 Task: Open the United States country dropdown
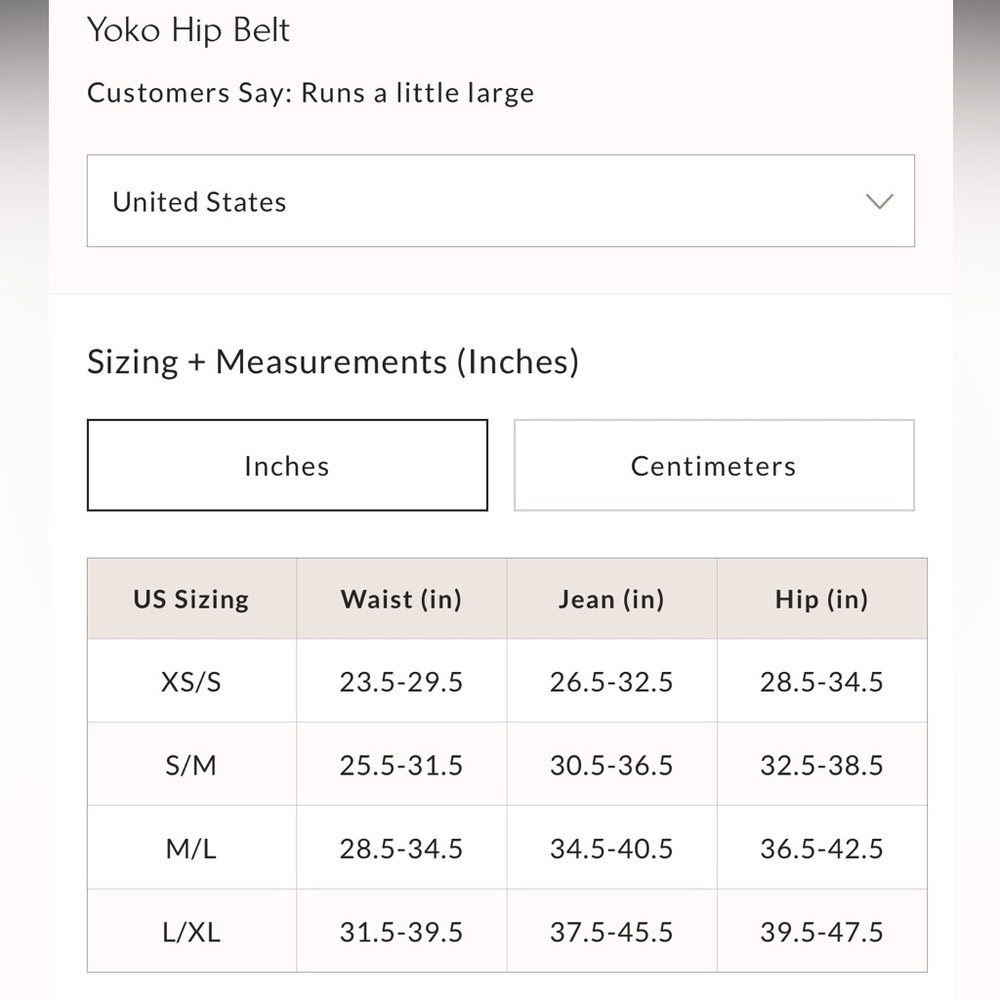[x=501, y=201]
